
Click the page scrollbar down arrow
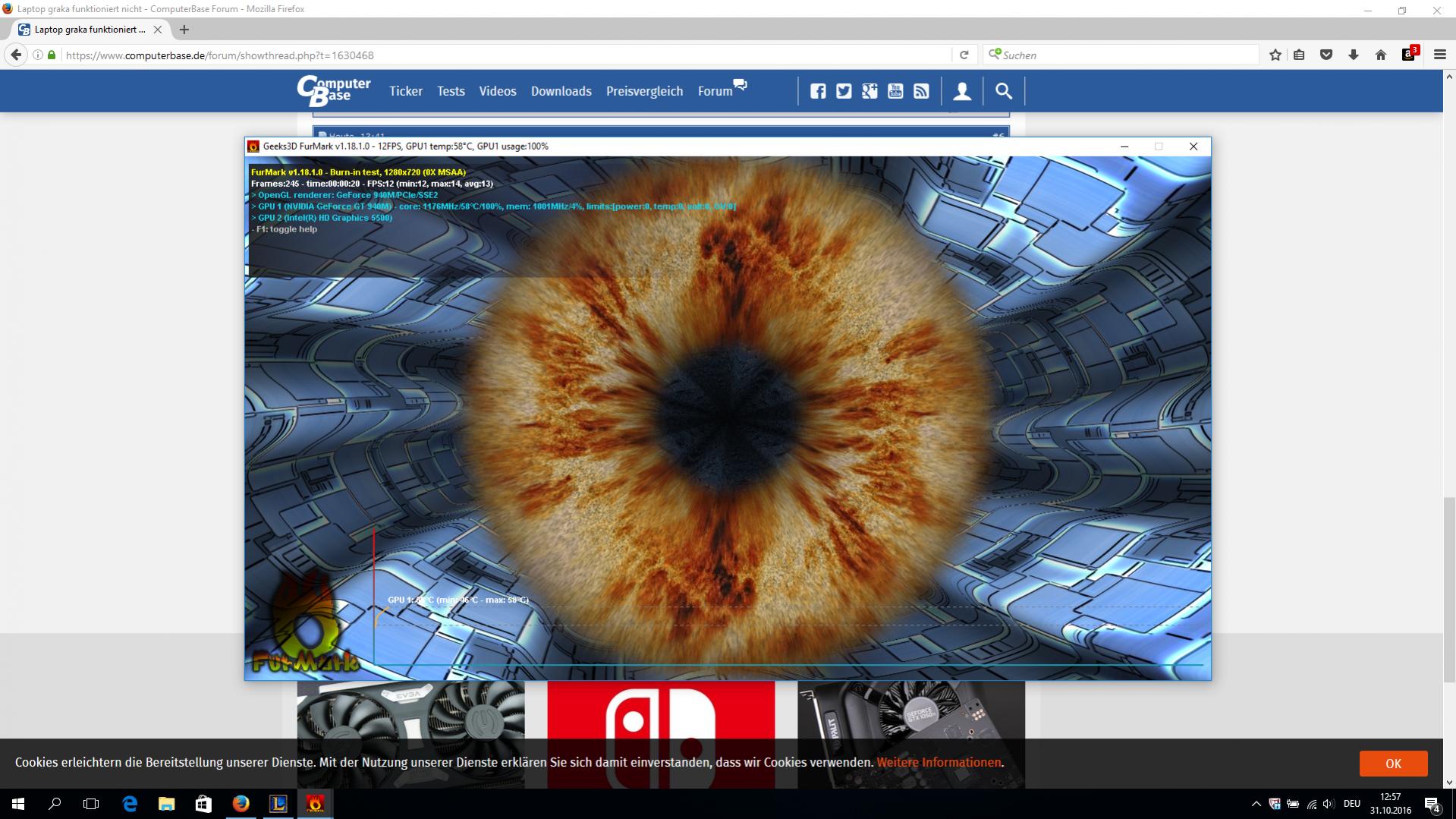1449,783
